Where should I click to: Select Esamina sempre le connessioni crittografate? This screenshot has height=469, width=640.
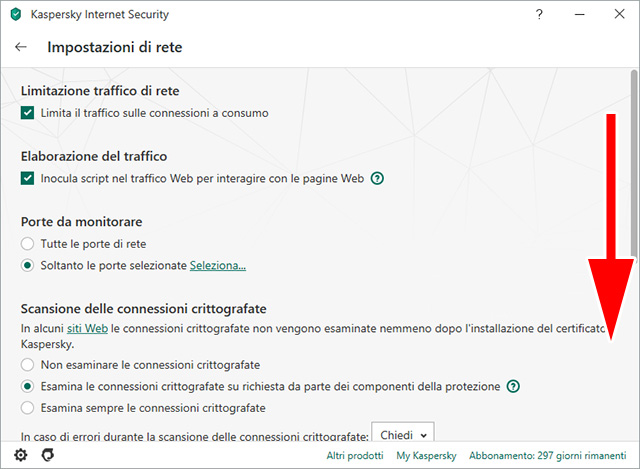point(27,408)
